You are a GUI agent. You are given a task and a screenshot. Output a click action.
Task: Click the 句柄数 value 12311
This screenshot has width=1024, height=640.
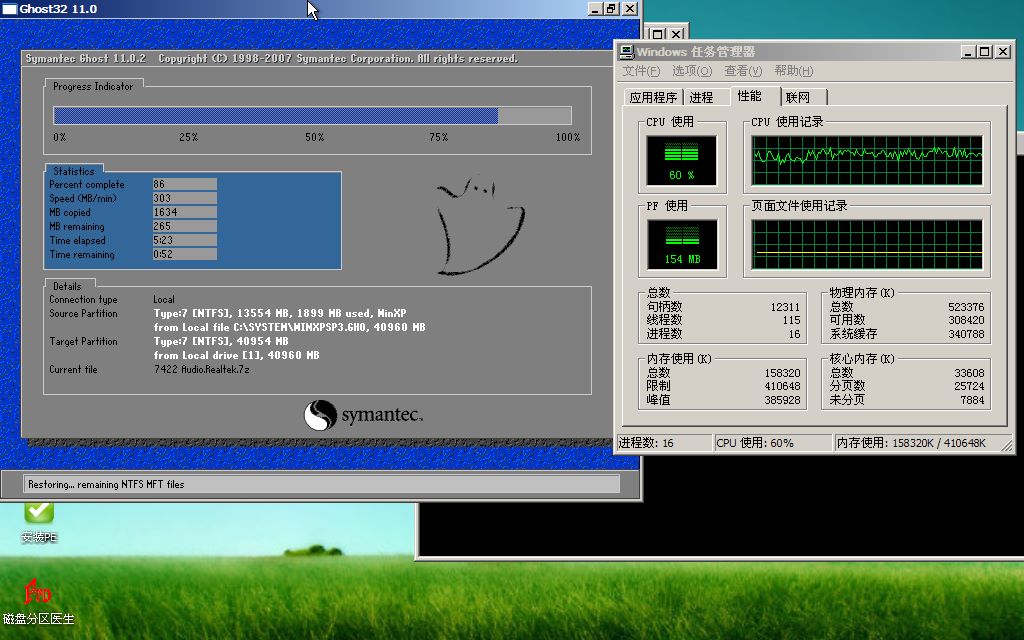(x=785, y=307)
